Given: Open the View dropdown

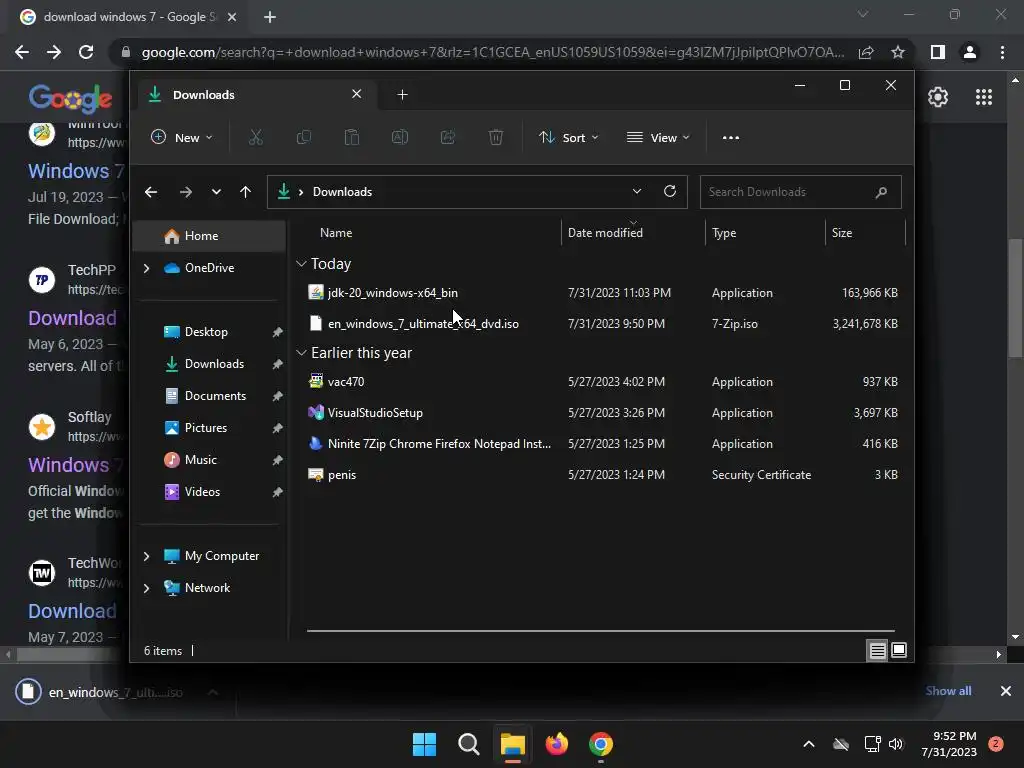Looking at the screenshot, I should pos(658,138).
